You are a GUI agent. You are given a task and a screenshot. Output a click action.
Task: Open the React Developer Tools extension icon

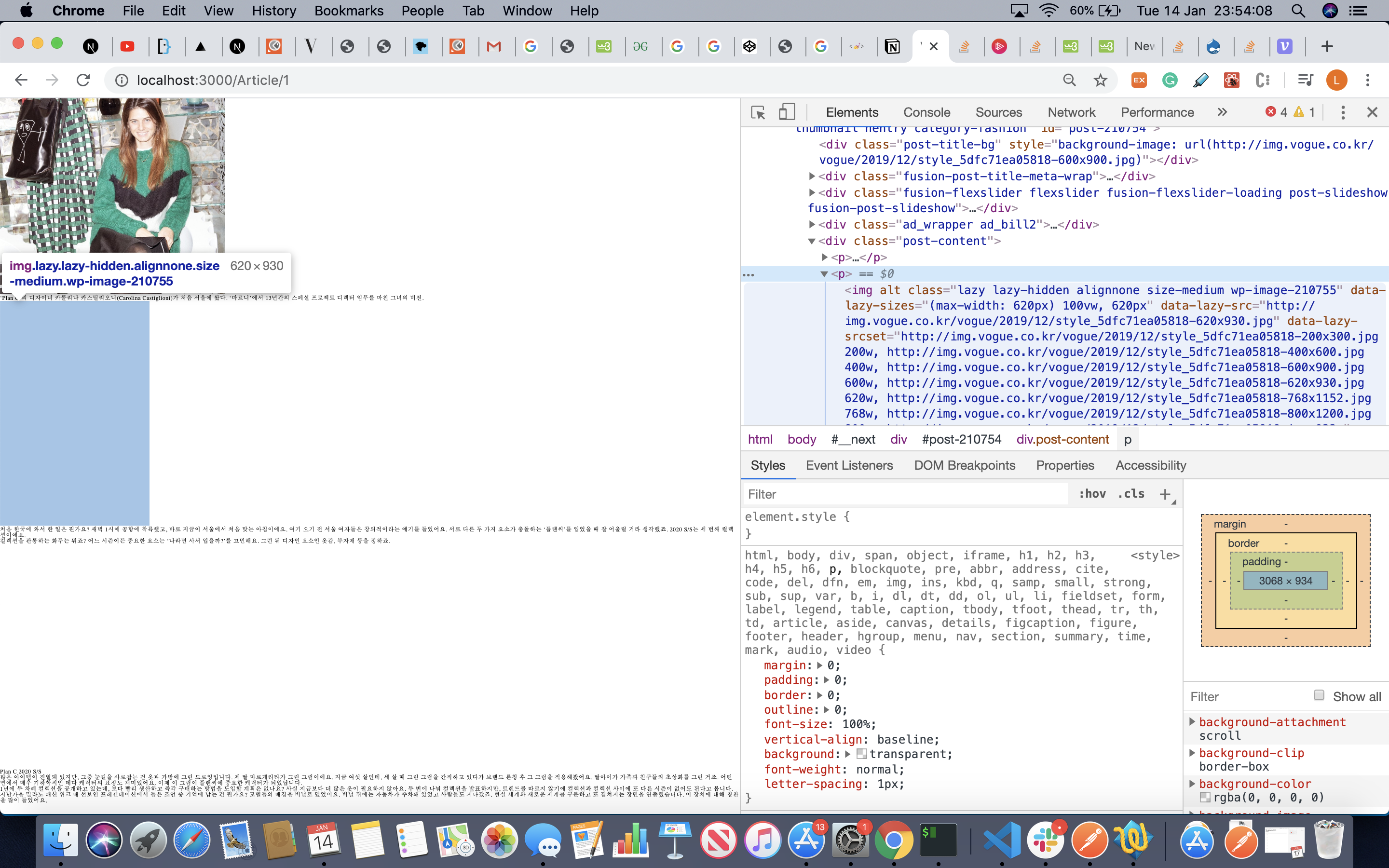[1232, 80]
